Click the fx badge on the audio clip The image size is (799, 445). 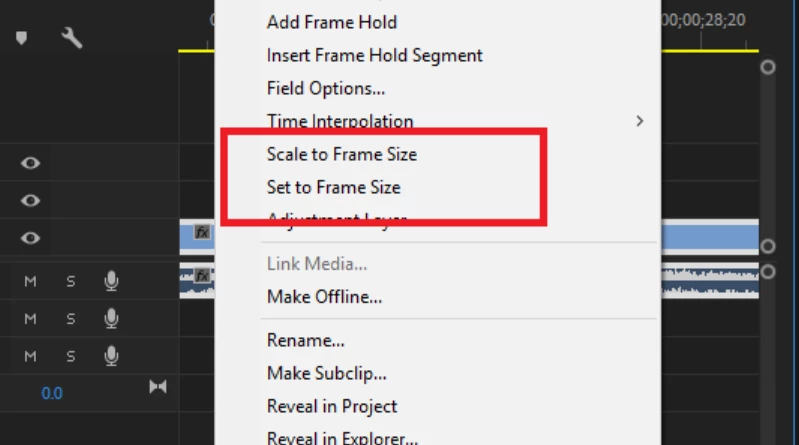click(202, 276)
